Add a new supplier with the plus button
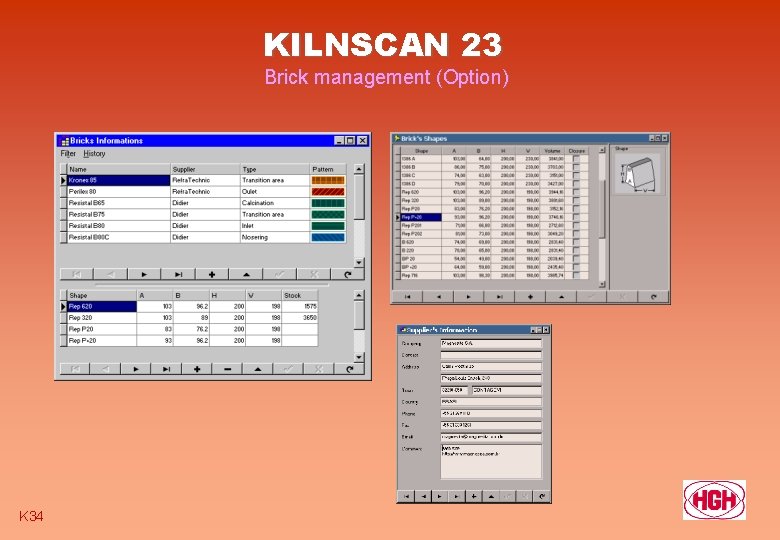This screenshot has width=780, height=540. point(474,496)
